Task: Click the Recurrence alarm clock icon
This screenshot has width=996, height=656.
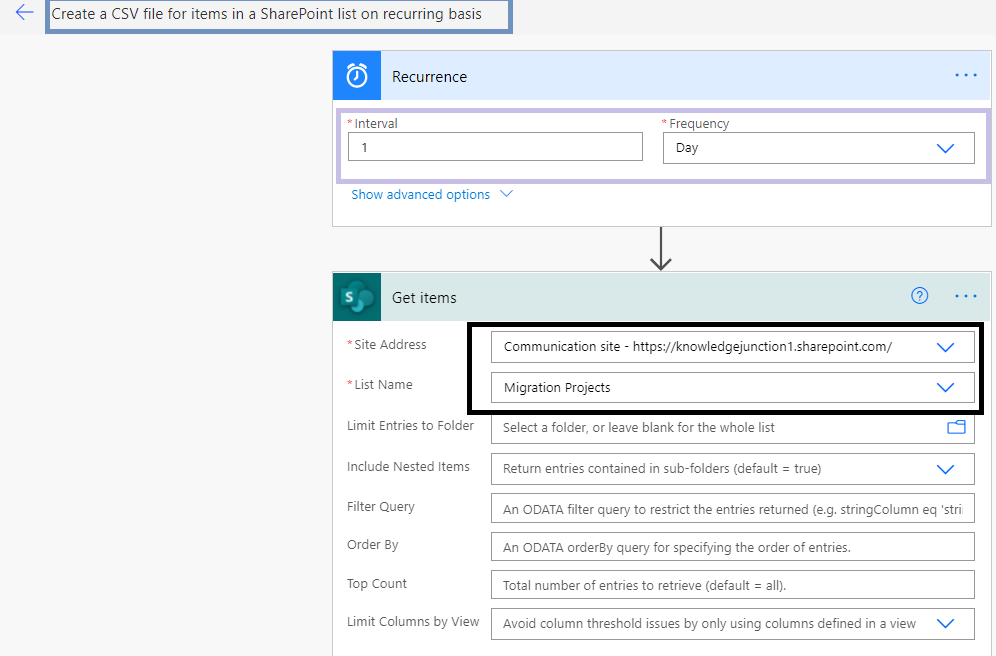Action: point(357,76)
